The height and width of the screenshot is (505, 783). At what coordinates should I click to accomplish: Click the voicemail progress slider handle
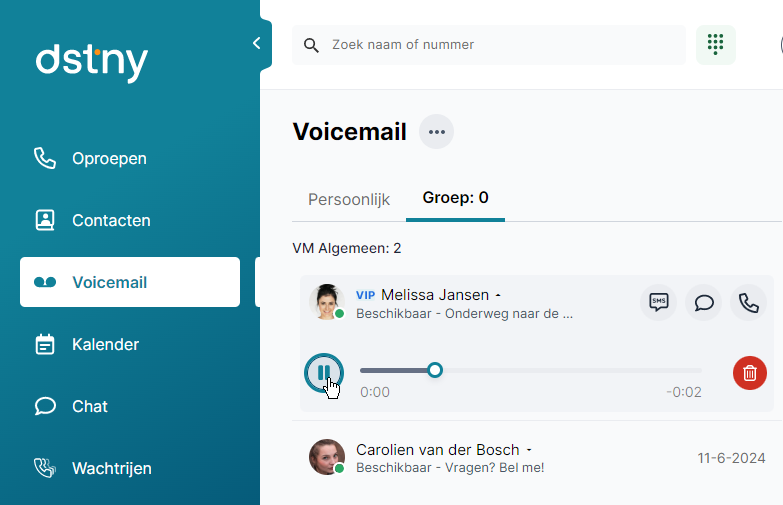click(x=435, y=370)
